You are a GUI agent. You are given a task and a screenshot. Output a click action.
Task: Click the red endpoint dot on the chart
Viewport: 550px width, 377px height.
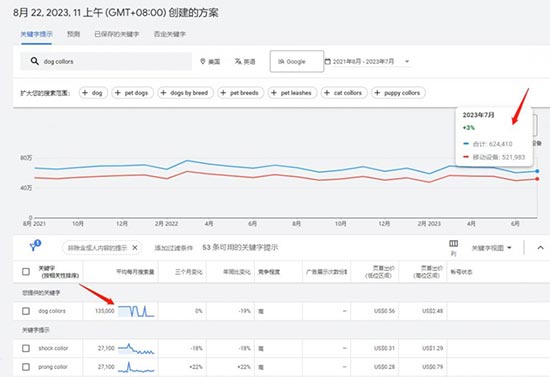click(537, 179)
